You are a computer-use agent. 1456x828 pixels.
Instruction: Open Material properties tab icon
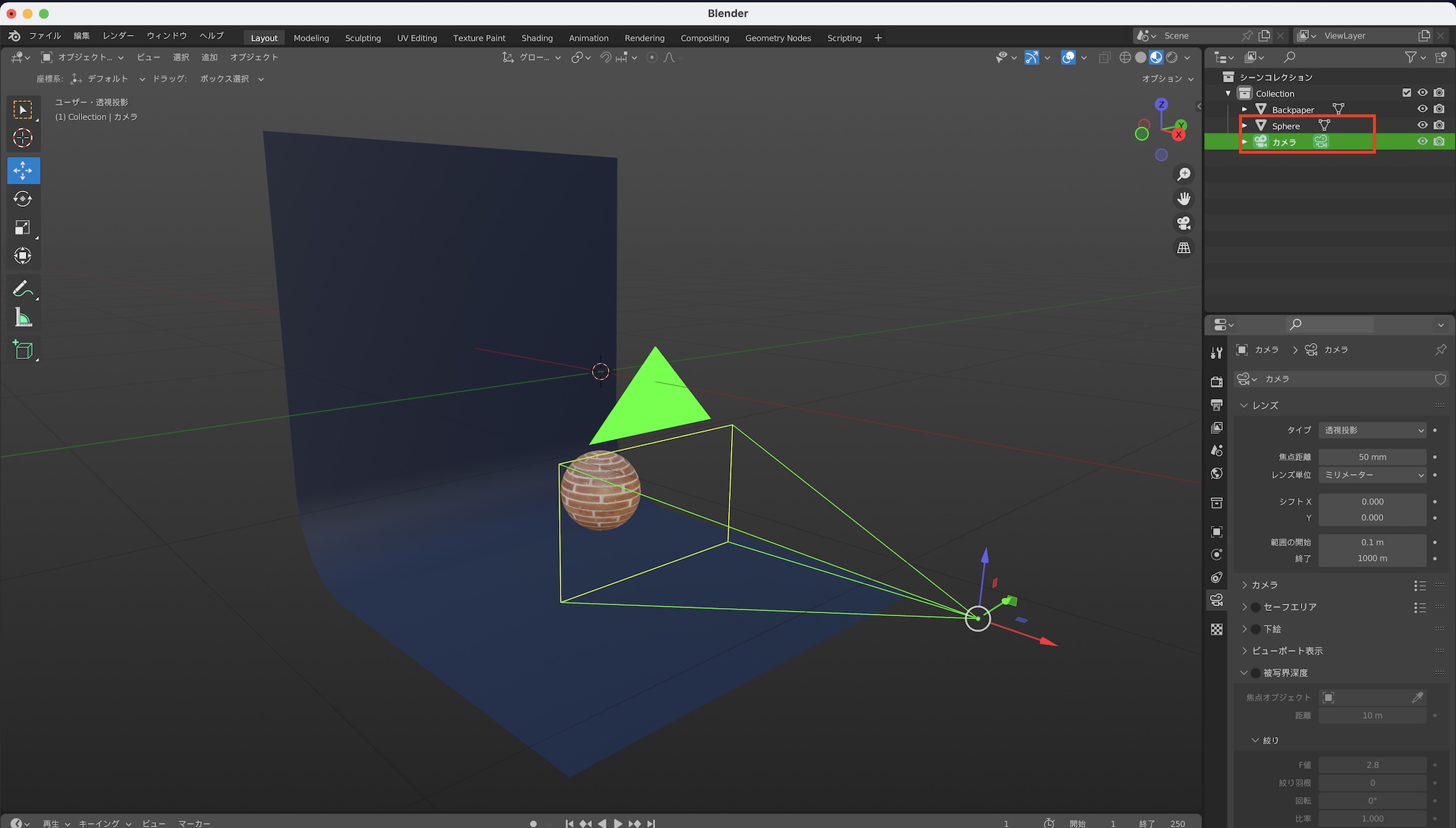(x=1216, y=629)
